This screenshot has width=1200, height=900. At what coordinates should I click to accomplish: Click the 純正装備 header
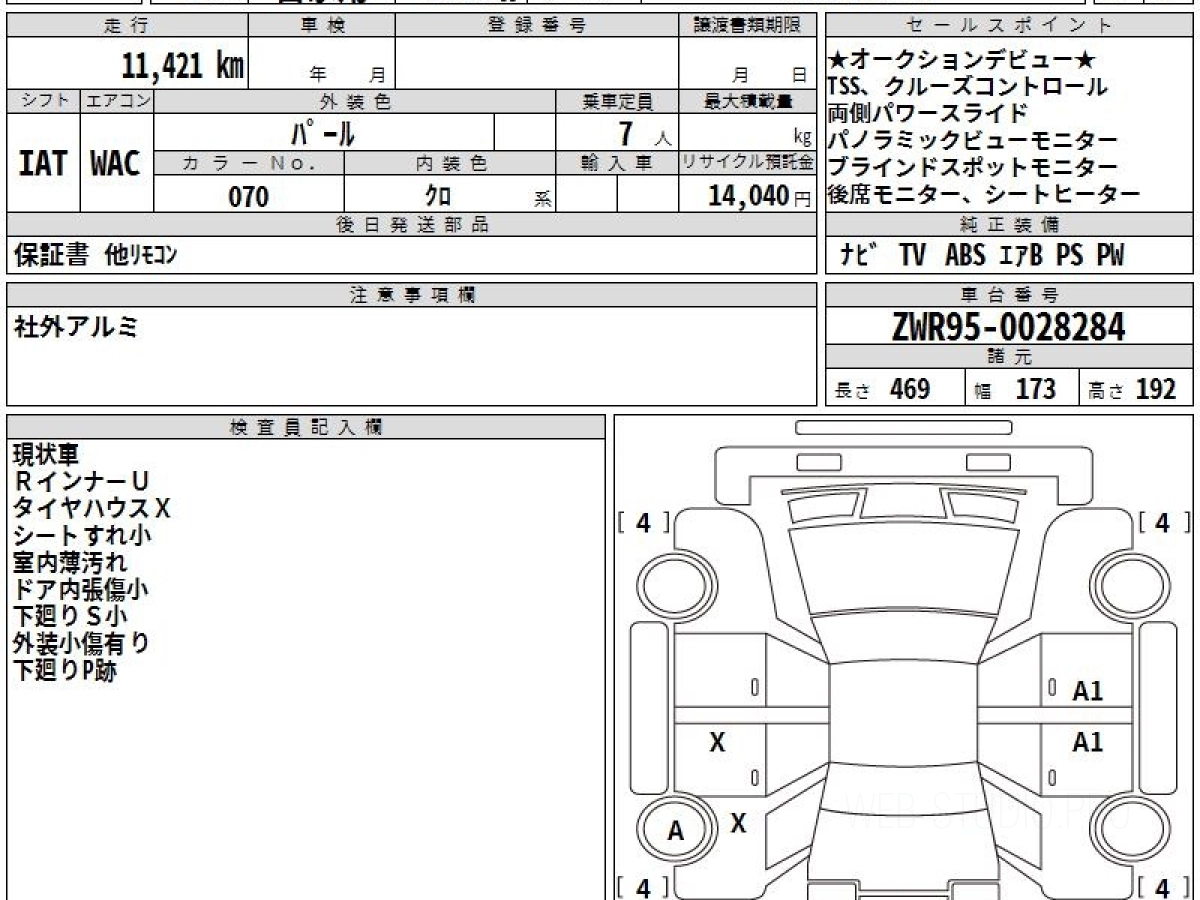[1010, 225]
